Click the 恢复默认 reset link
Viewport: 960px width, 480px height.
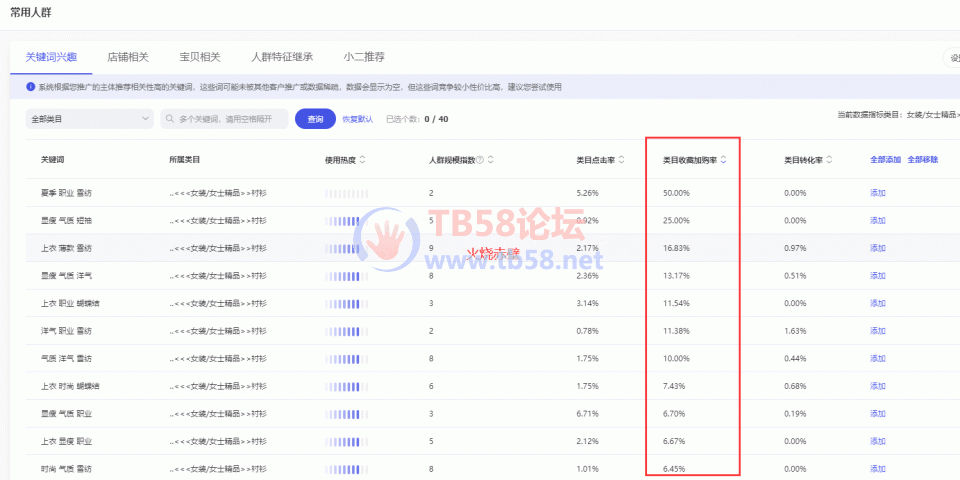[x=357, y=119]
